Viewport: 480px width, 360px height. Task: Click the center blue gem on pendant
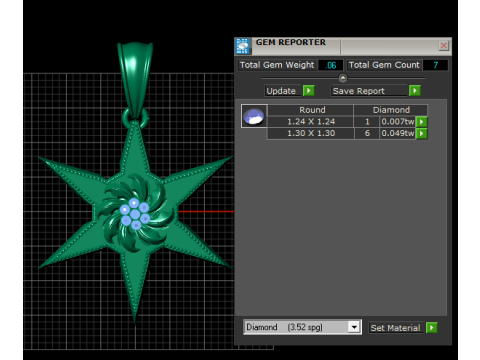(135, 214)
